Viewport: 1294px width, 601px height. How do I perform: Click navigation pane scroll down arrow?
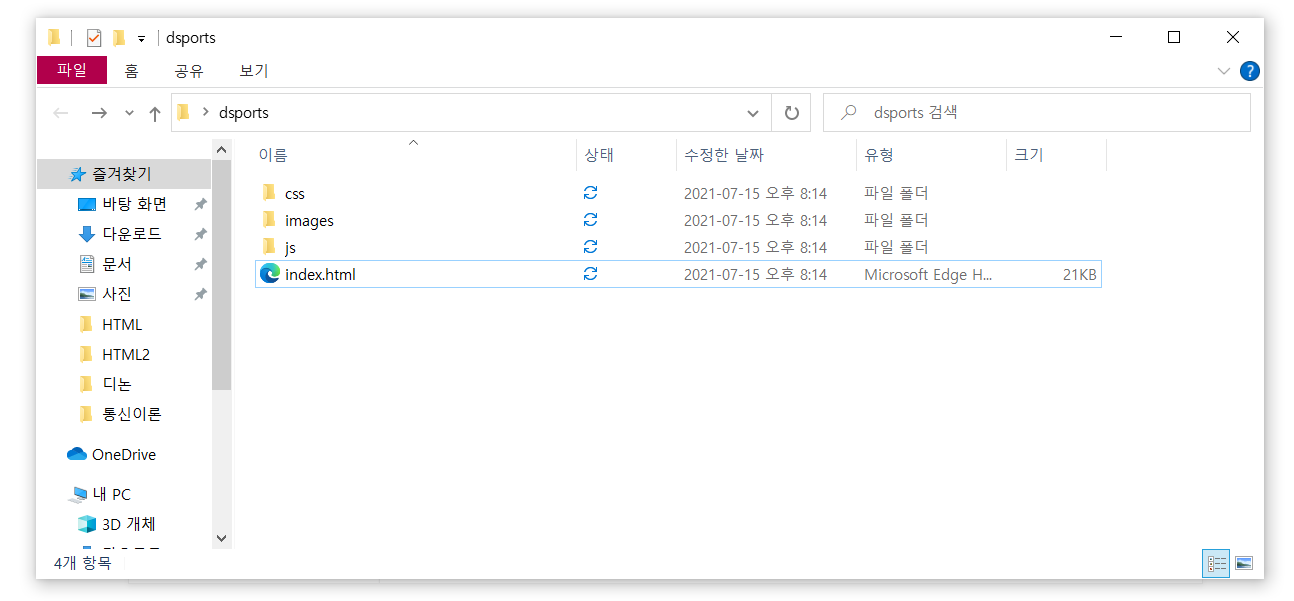click(222, 538)
